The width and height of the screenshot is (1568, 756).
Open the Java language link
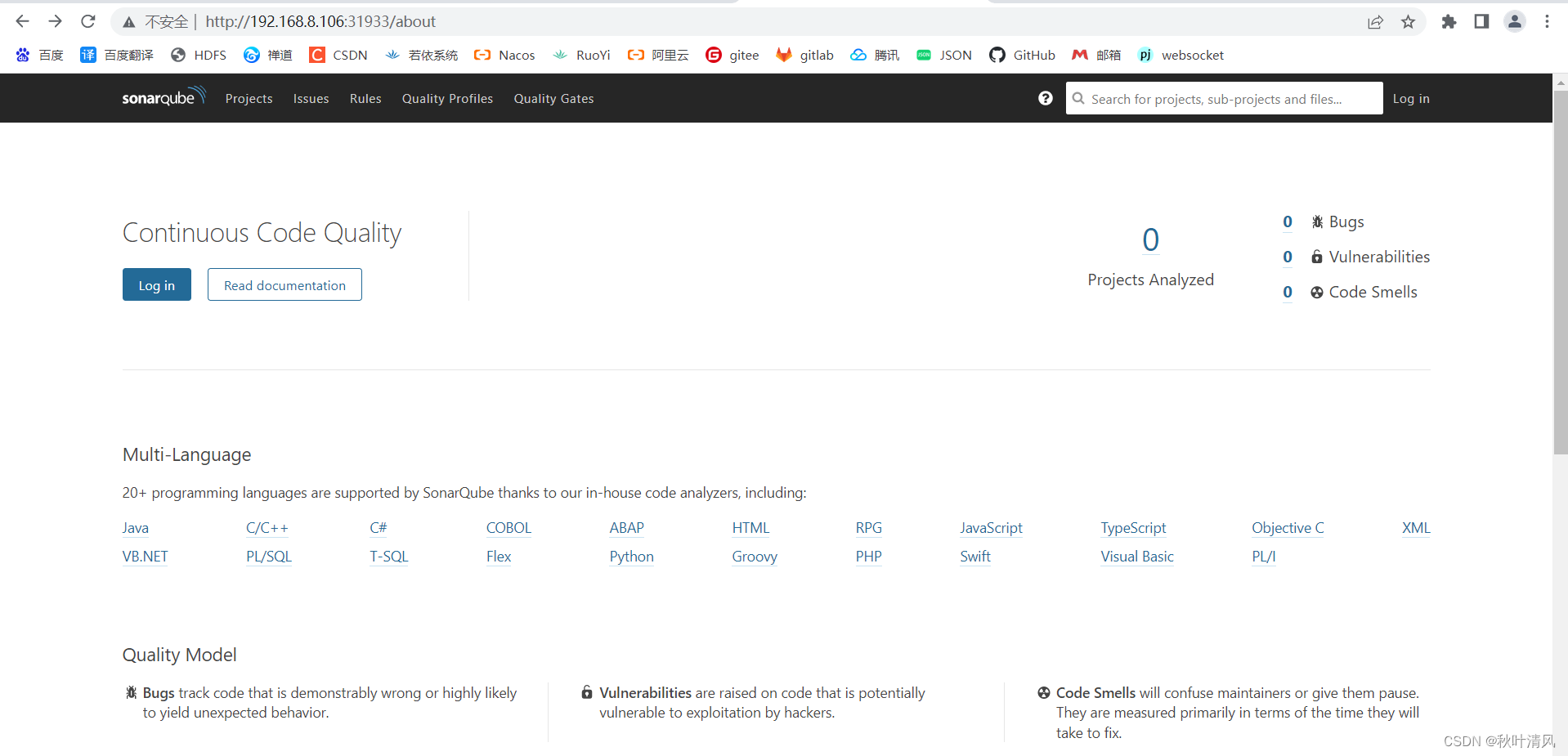point(136,528)
